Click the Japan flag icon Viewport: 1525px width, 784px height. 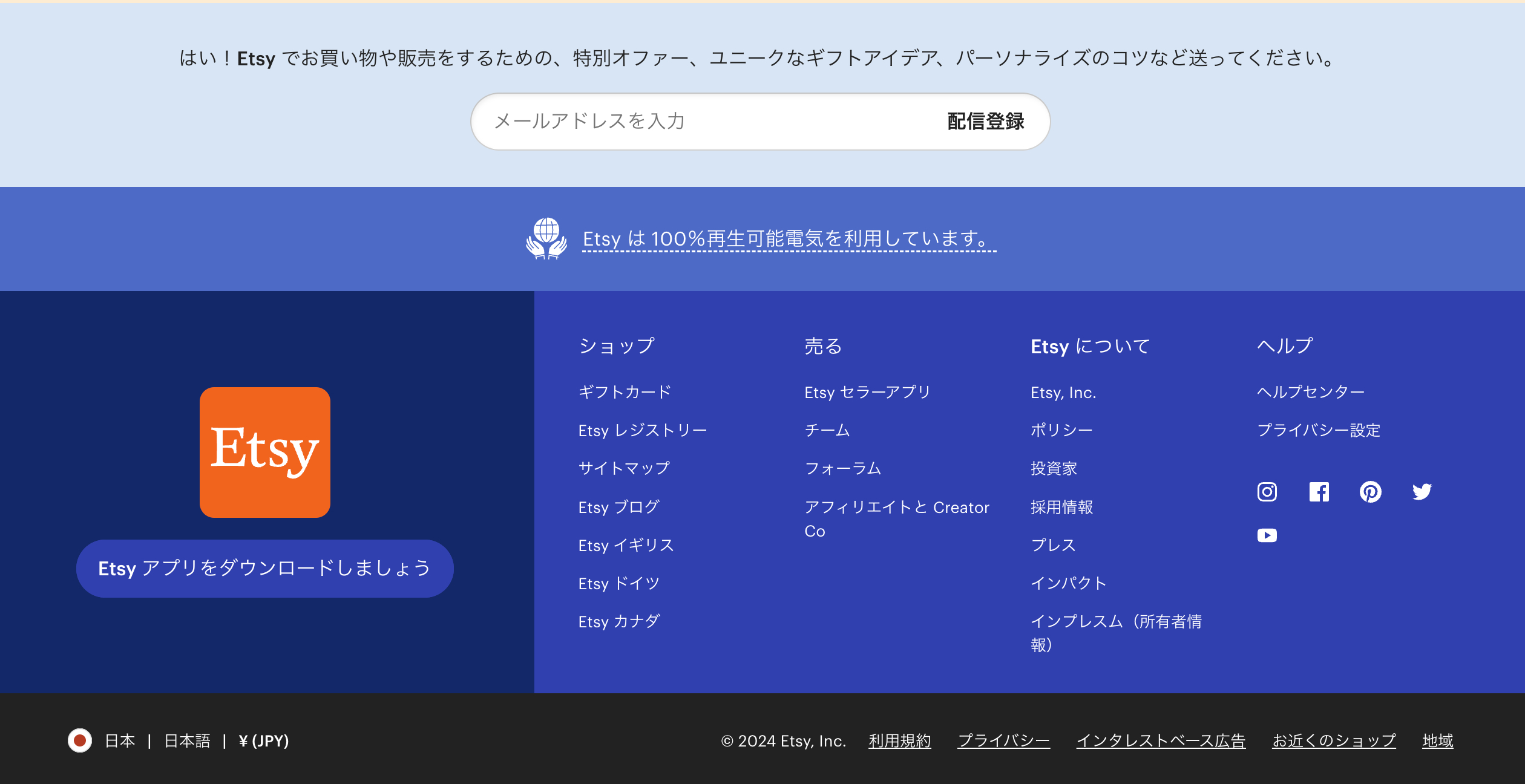click(x=80, y=740)
